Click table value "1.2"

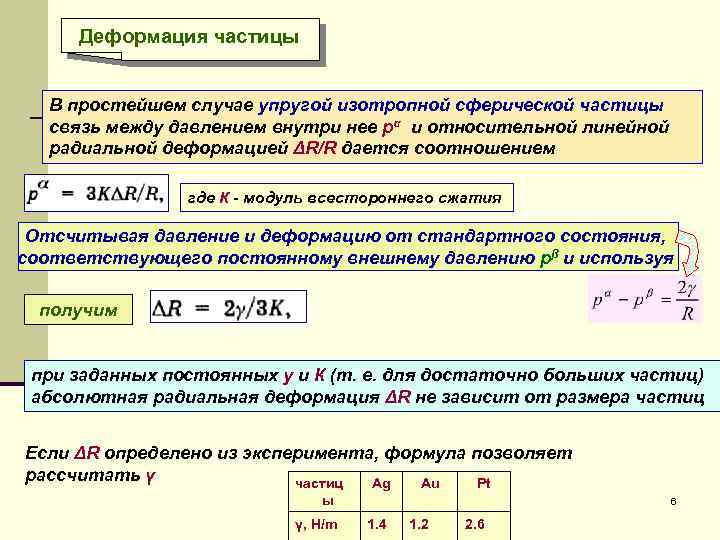(419, 524)
